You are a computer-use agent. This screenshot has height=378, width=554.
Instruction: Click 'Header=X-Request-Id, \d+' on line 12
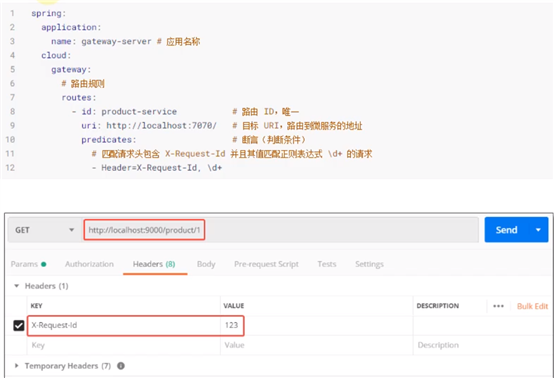point(161,168)
